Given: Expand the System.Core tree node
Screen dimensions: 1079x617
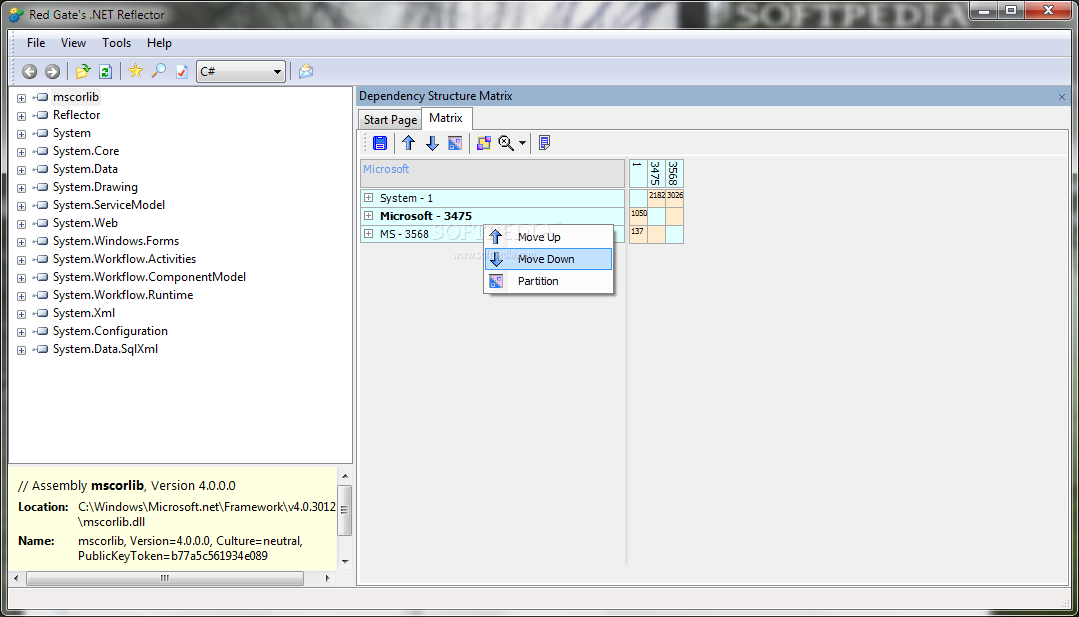Looking at the screenshot, I should pos(21,152).
